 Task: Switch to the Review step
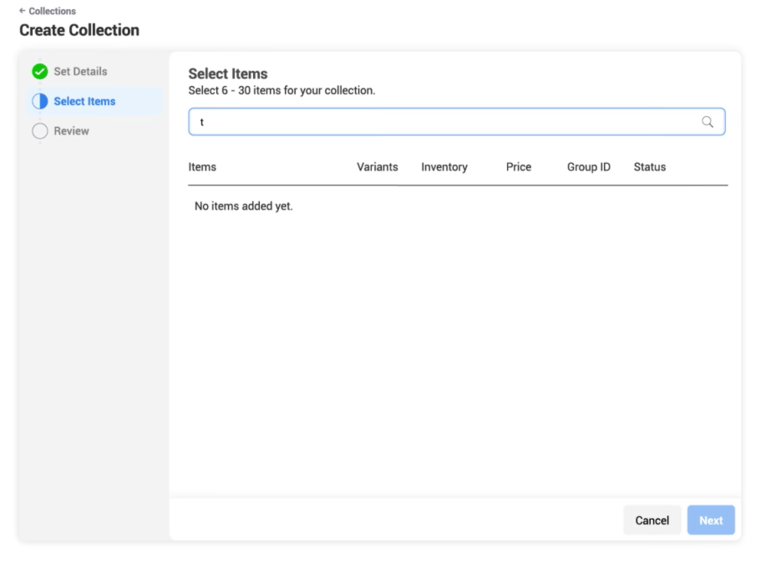71,131
